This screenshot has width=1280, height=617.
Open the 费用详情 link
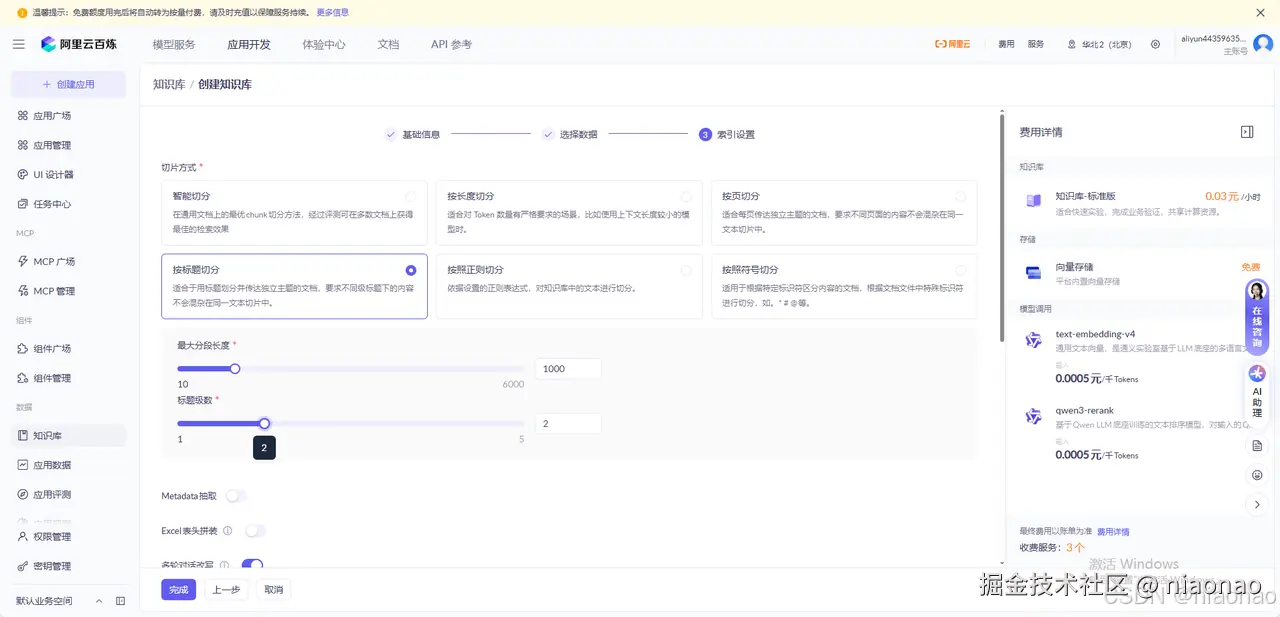[x=1113, y=531]
